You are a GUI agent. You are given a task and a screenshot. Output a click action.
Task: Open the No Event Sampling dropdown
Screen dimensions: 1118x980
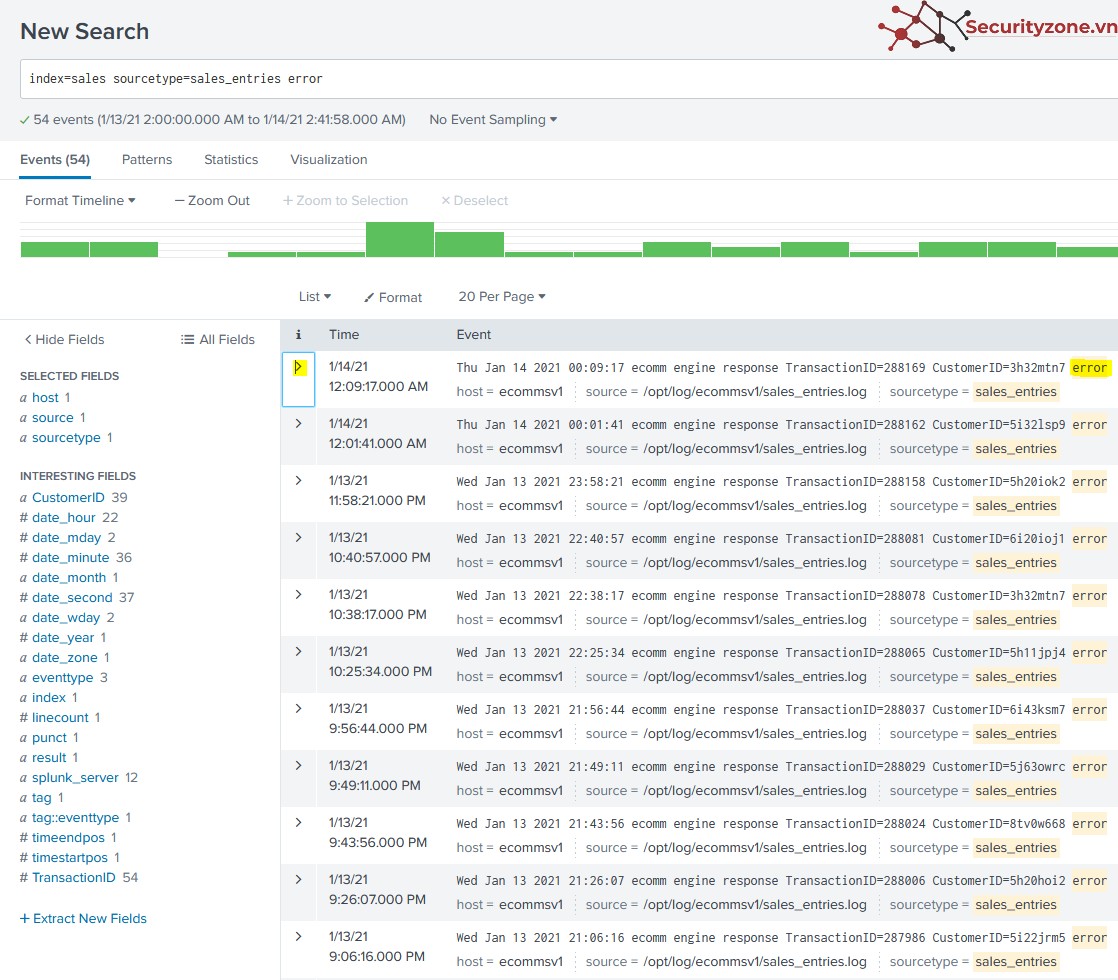(493, 120)
